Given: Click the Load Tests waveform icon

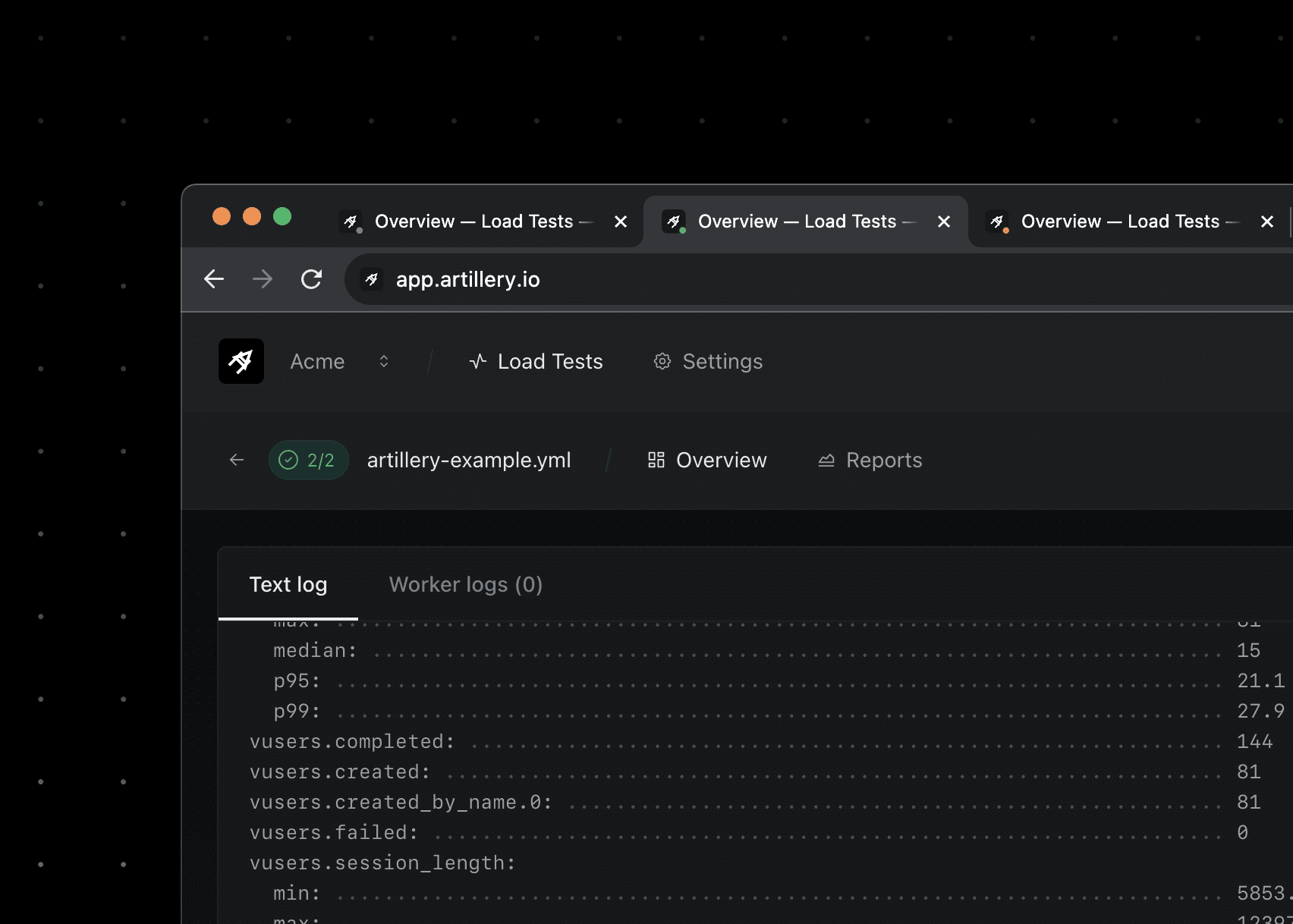Looking at the screenshot, I should coord(477,361).
